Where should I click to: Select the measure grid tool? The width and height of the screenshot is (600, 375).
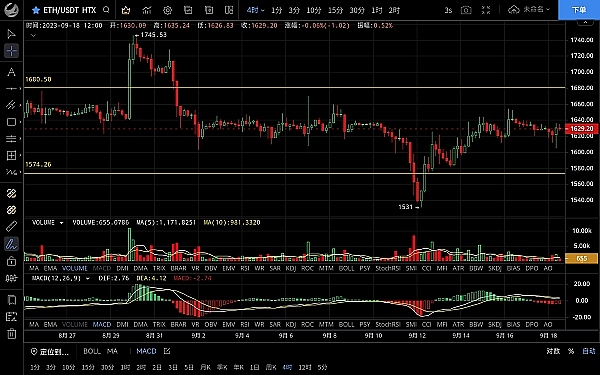pyautogui.click(x=11, y=155)
